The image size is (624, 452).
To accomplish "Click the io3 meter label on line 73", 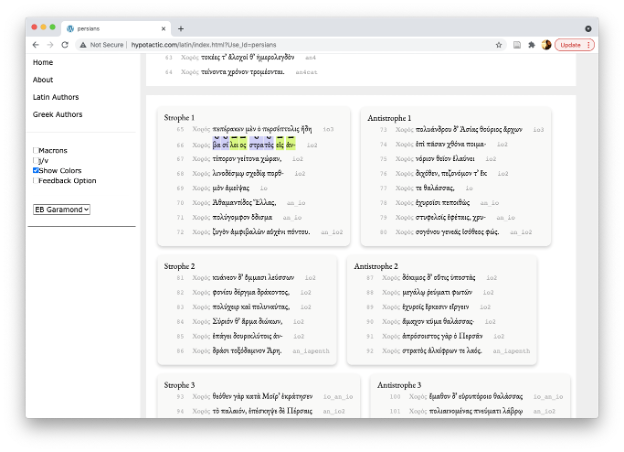I will click(x=538, y=130).
